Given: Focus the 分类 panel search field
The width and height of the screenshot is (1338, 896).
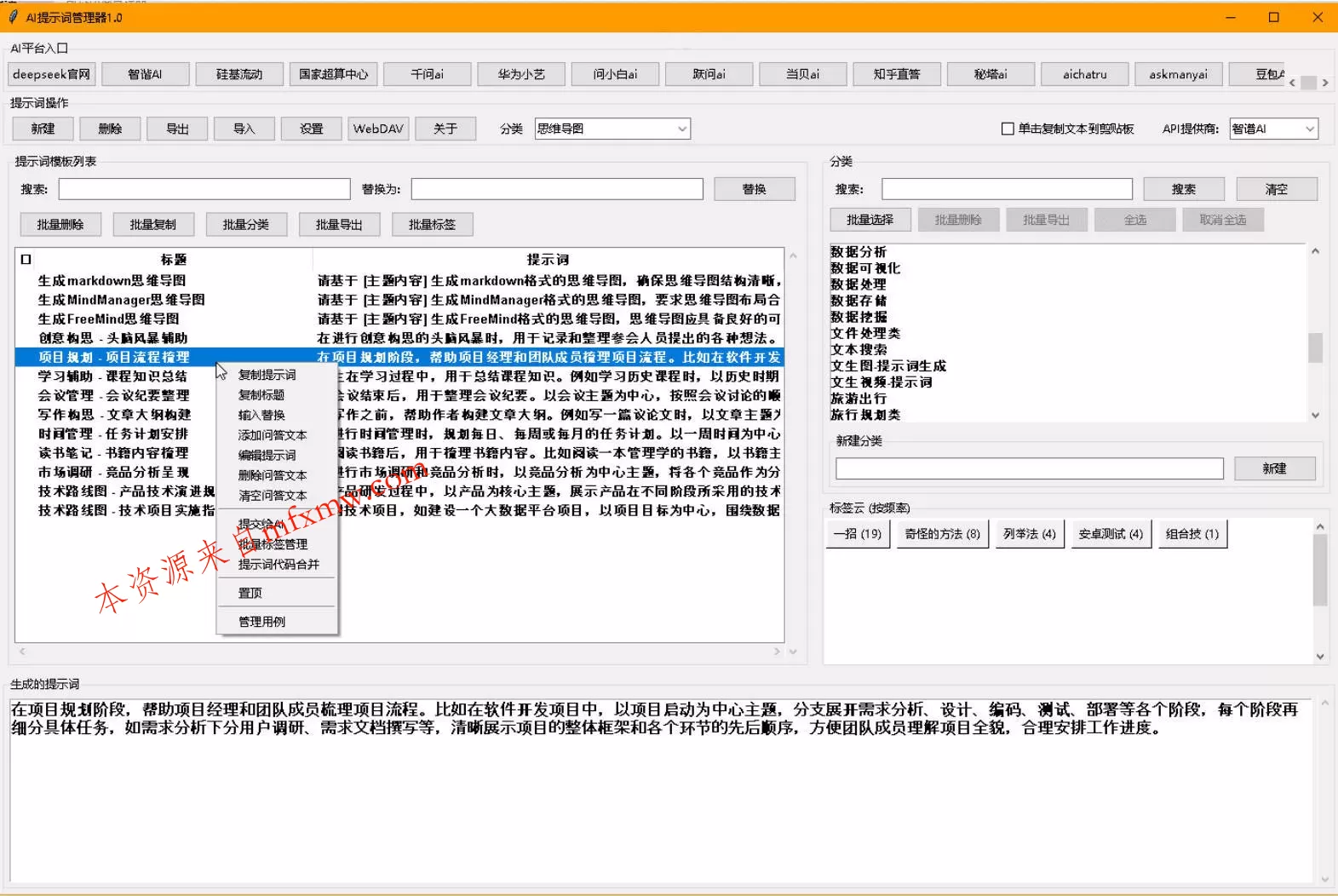Looking at the screenshot, I should [1007, 189].
